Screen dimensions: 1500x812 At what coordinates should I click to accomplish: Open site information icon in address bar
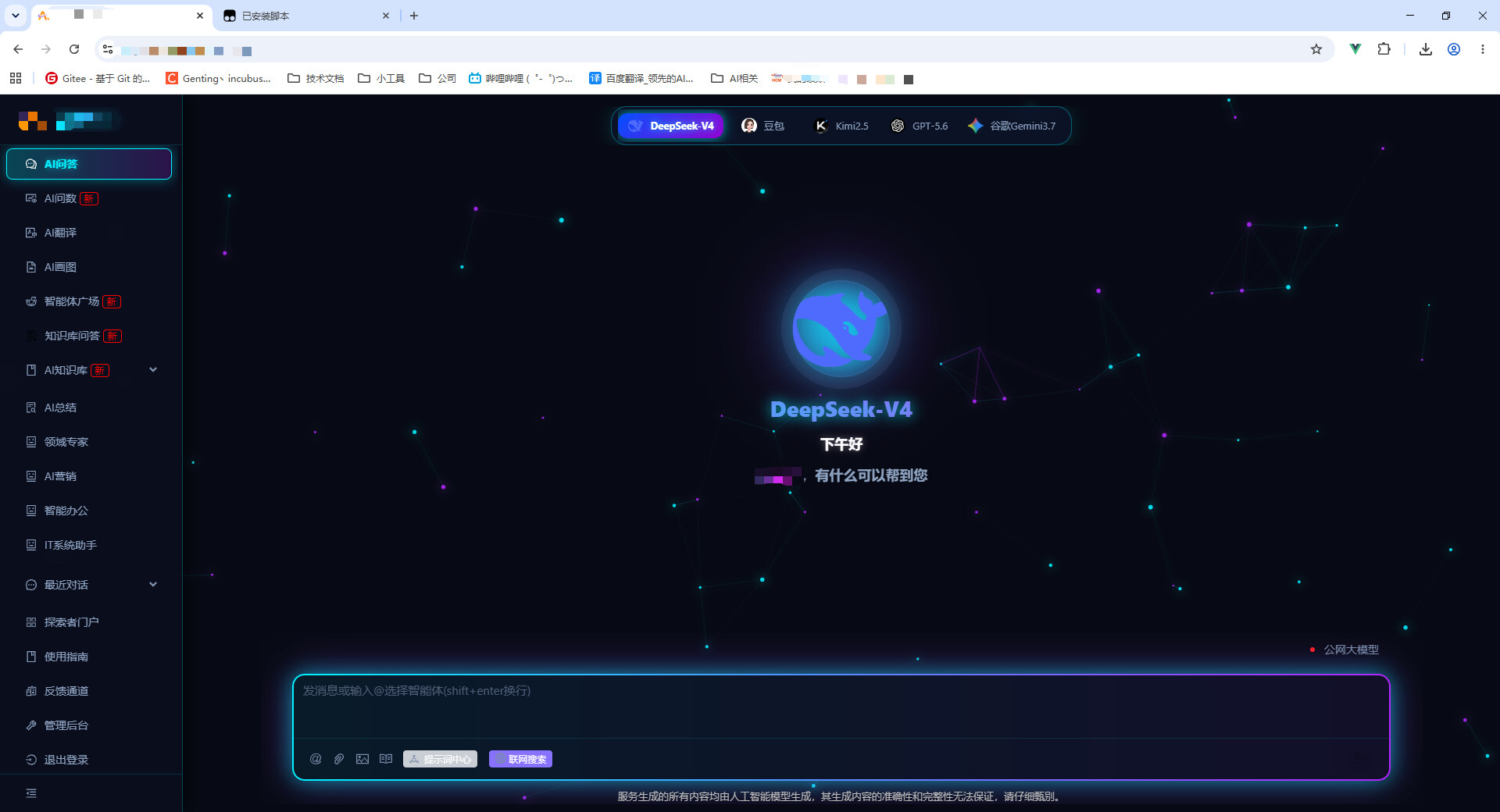108,49
